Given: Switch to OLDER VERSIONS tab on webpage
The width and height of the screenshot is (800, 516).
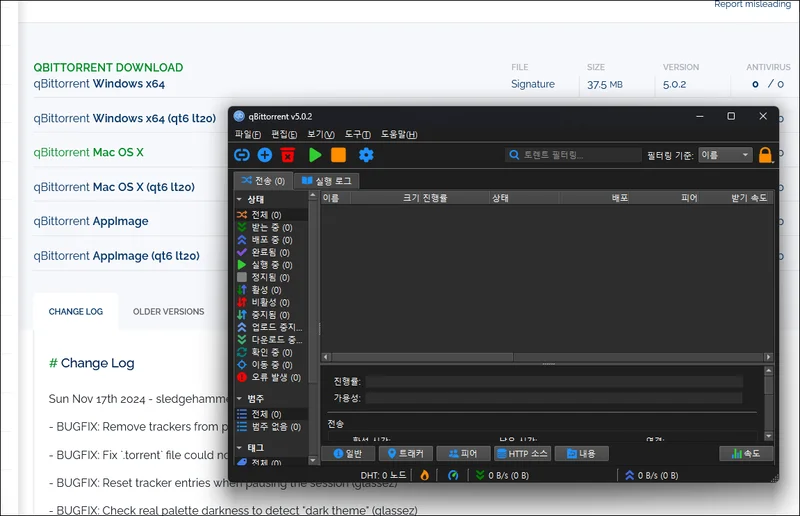Looking at the screenshot, I should pyautogui.click(x=168, y=311).
